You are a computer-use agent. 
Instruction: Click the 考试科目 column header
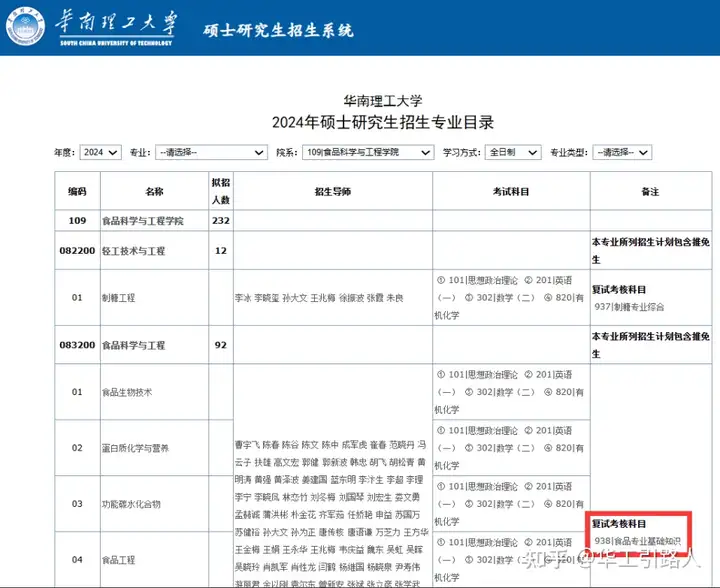511,191
